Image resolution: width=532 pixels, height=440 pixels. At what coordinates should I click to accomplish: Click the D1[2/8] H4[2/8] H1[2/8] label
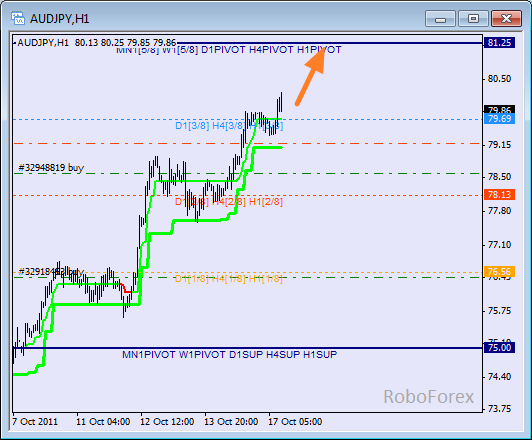[x=229, y=202]
